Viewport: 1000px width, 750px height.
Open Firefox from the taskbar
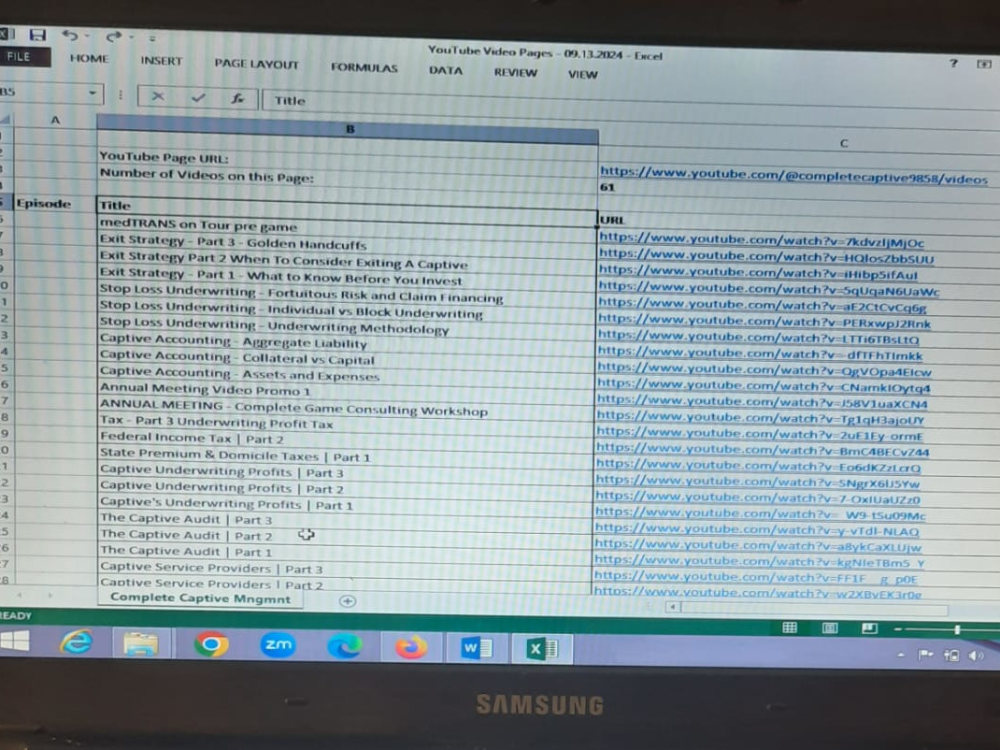click(411, 647)
